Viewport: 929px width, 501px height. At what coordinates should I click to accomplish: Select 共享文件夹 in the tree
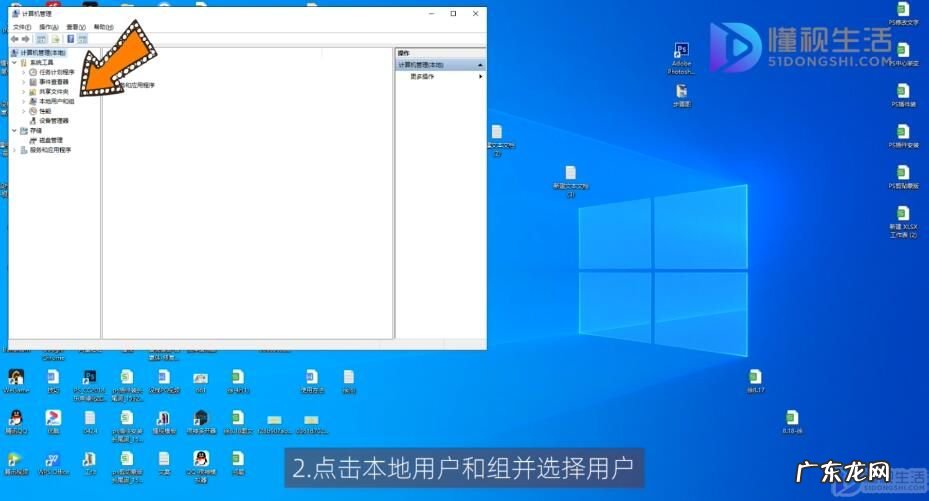tap(54, 92)
